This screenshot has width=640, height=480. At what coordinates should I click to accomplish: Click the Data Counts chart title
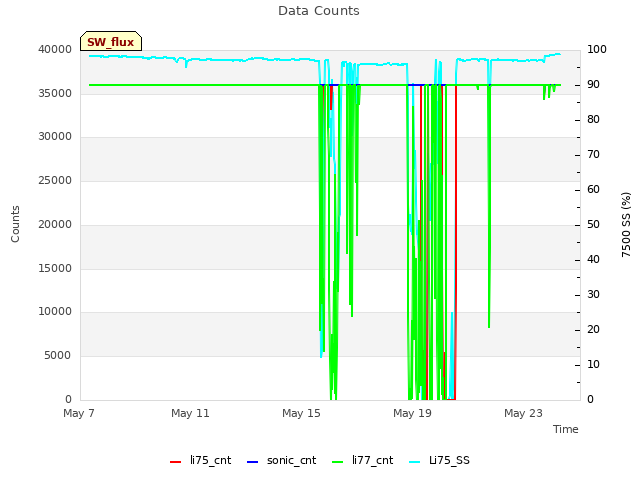pos(319,11)
